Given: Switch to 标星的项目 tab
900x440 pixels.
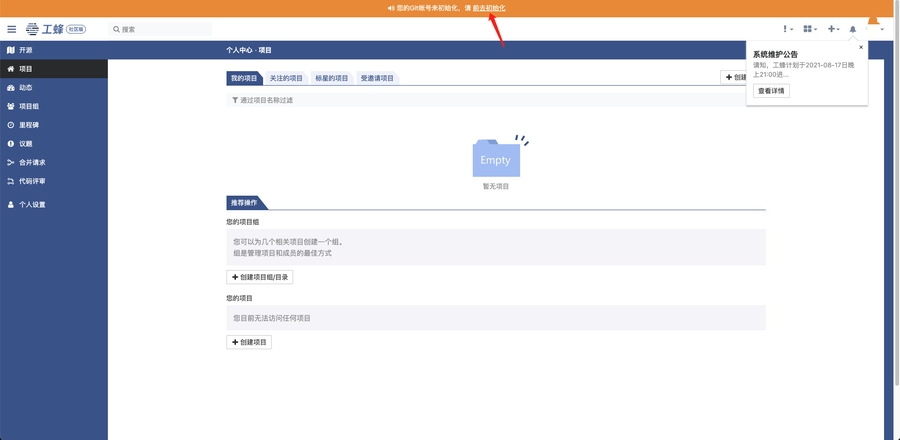Looking at the screenshot, I should [x=332, y=78].
